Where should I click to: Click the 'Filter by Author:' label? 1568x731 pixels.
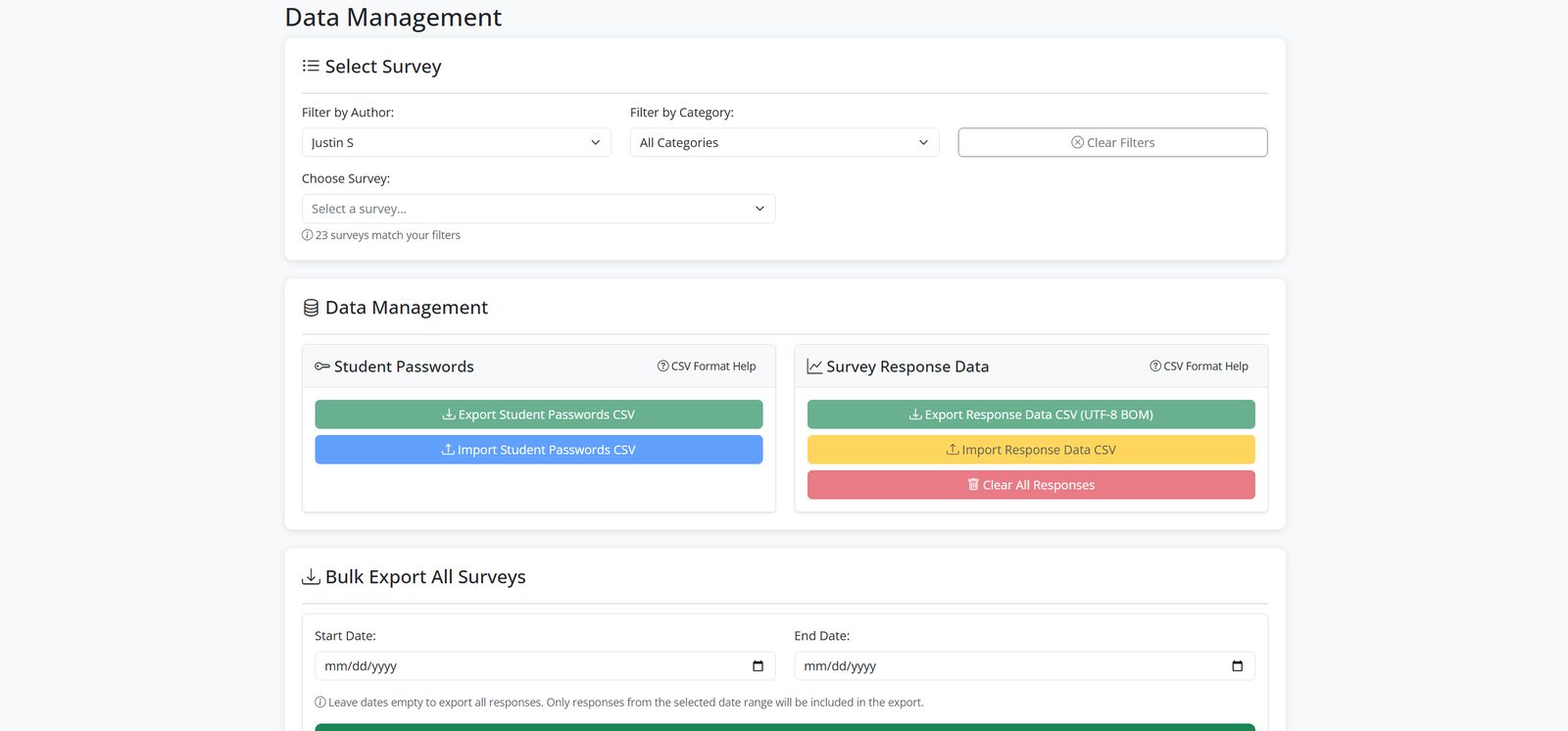click(x=348, y=113)
